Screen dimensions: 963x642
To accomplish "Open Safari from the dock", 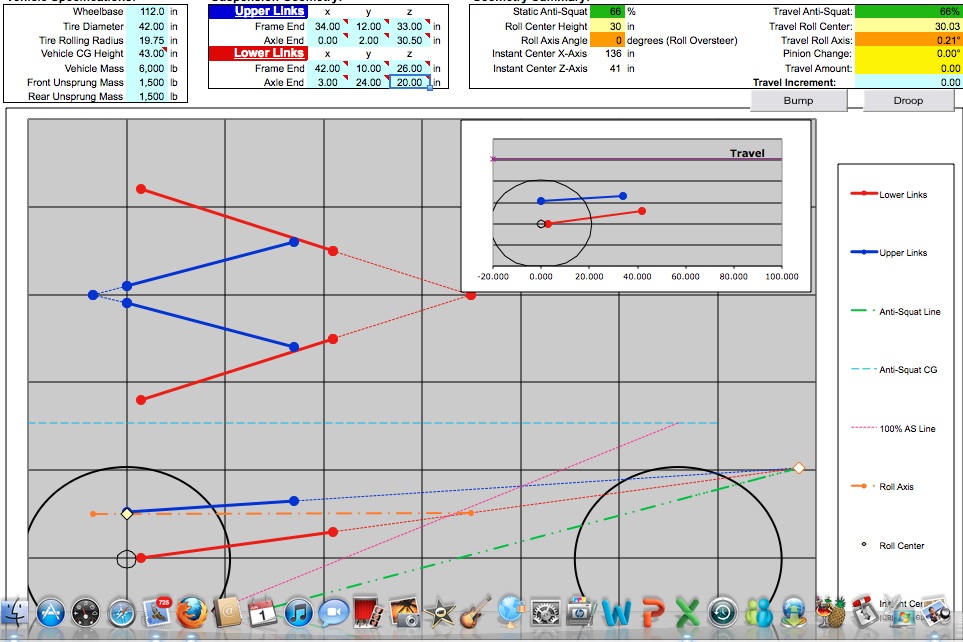I will [121, 611].
